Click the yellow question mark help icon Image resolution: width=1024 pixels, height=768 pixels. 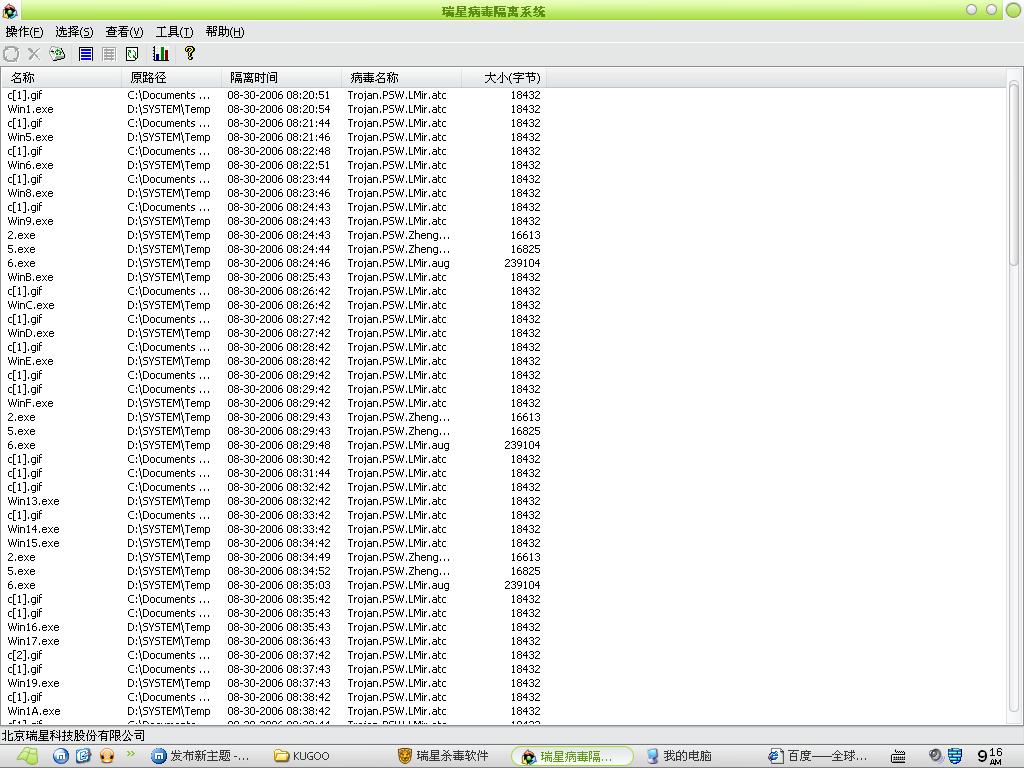[x=189, y=53]
